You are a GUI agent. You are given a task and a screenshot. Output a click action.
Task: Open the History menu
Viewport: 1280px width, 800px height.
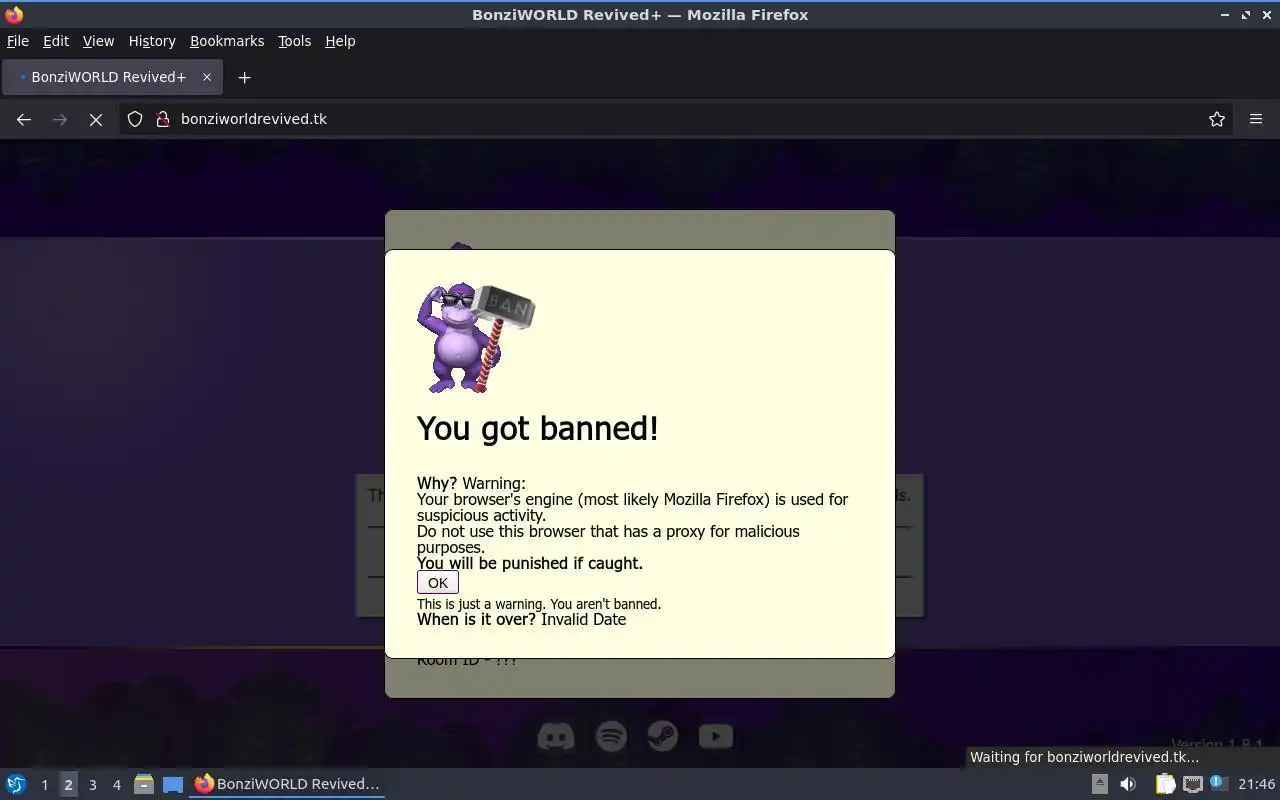(152, 41)
